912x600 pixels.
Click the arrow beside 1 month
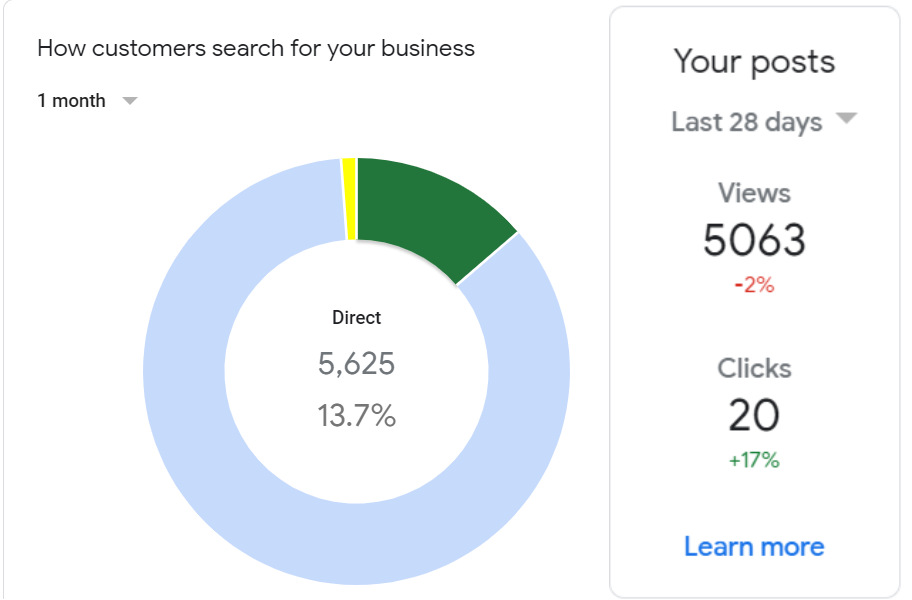[x=129, y=101]
